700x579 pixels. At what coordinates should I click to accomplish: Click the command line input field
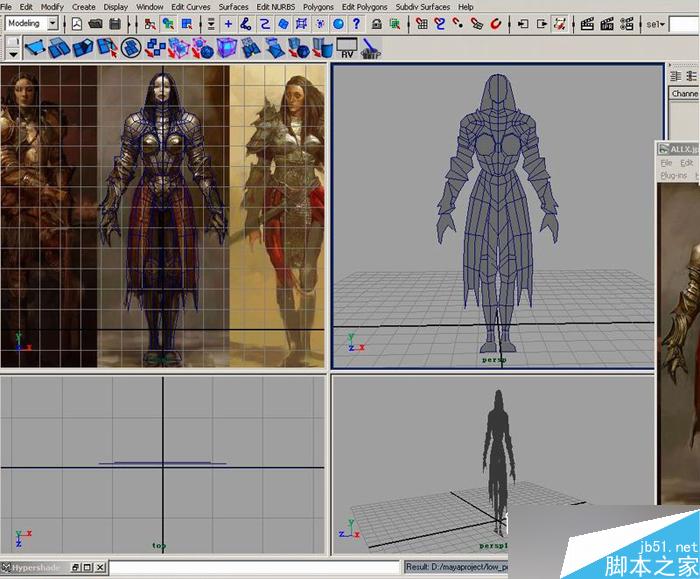tap(254, 567)
